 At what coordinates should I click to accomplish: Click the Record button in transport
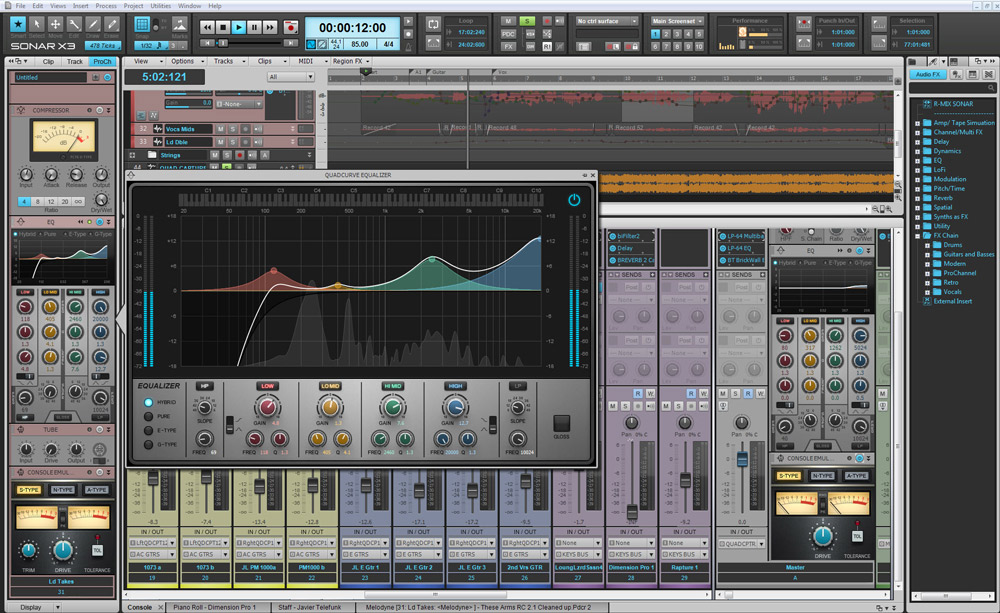pyautogui.click(x=289, y=28)
